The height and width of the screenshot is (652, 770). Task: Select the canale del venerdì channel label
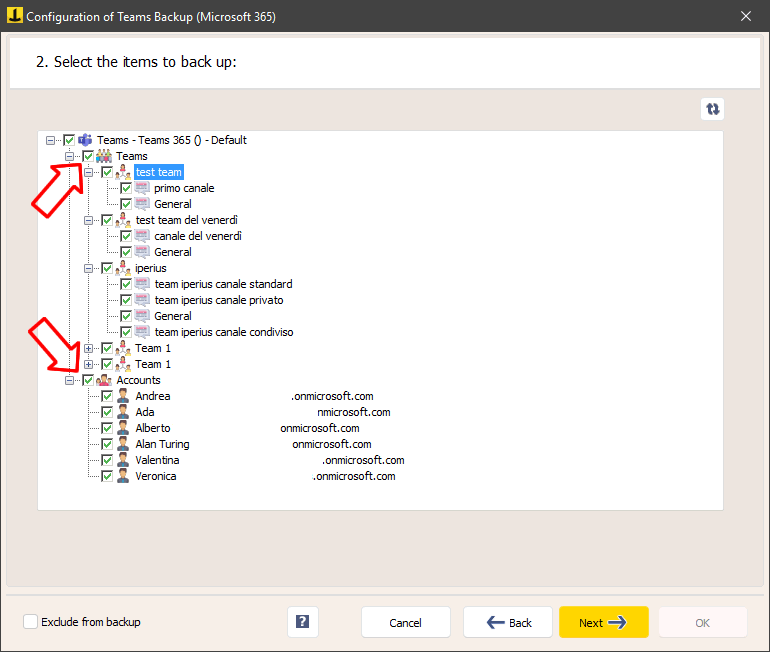click(x=198, y=236)
